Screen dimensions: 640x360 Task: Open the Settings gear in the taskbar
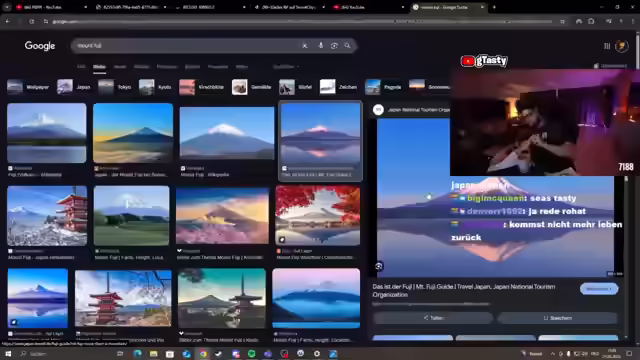click(317, 353)
